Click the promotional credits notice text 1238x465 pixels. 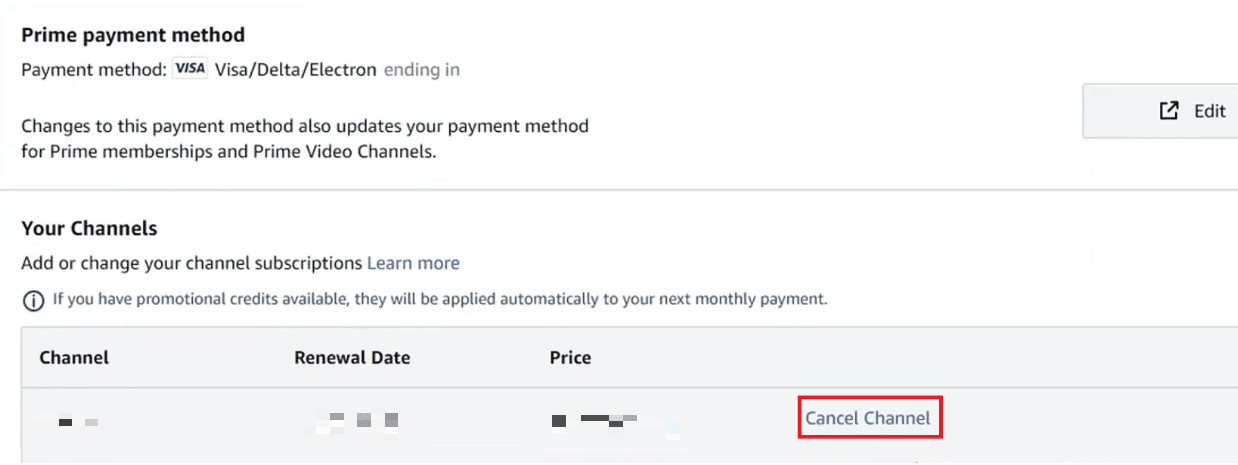(440, 299)
